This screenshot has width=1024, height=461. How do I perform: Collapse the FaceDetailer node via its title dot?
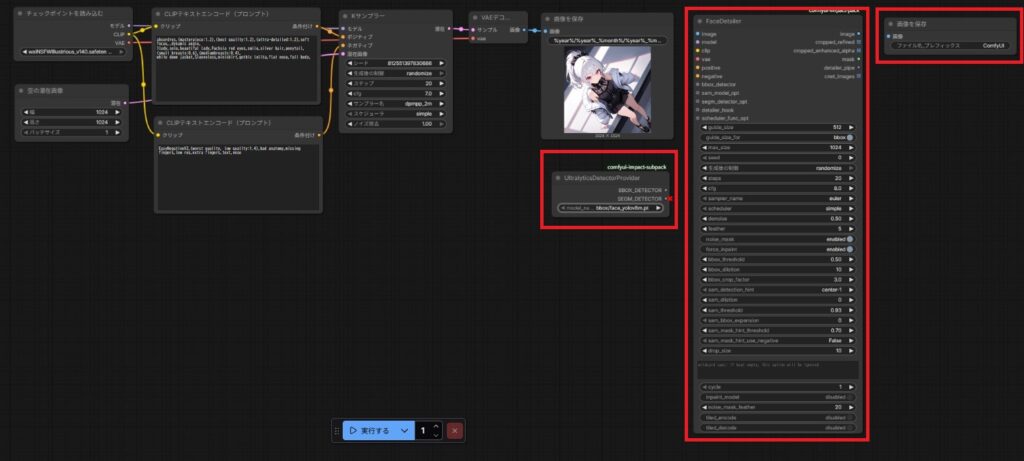point(701,20)
